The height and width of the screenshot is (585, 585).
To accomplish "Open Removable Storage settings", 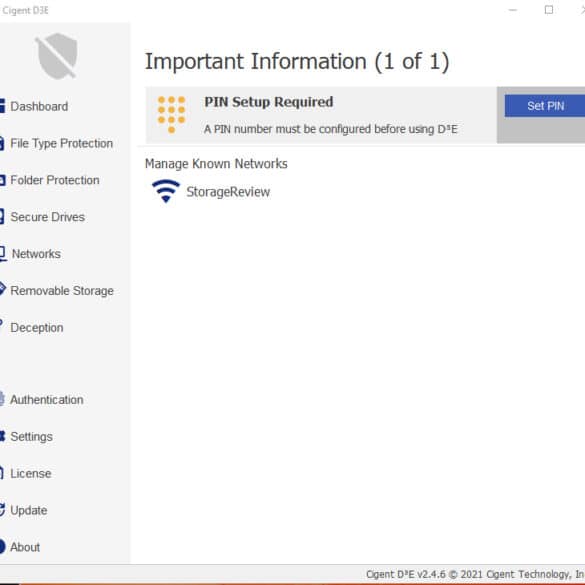I will (62, 291).
